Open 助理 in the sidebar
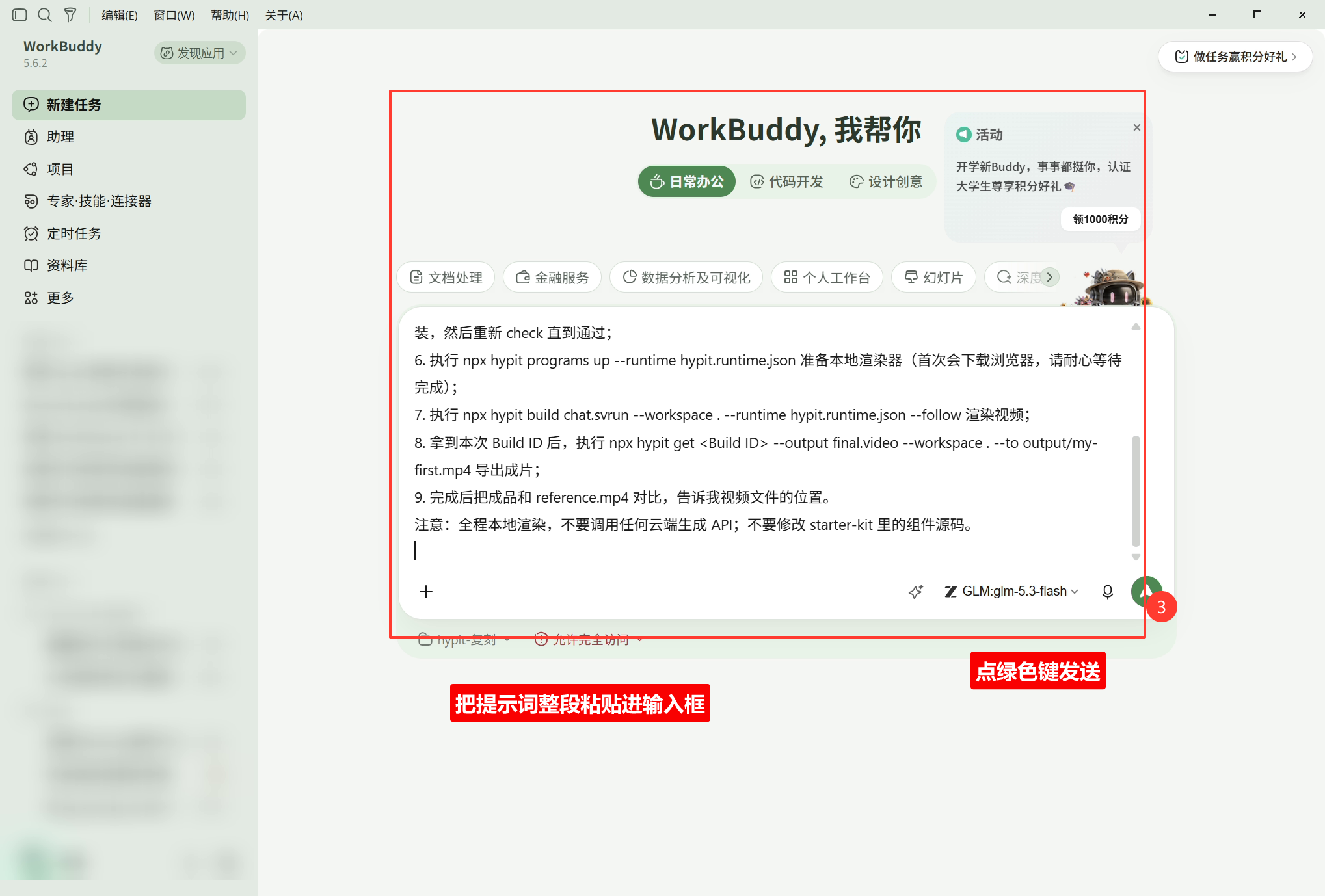The image size is (1325, 896). click(x=129, y=137)
